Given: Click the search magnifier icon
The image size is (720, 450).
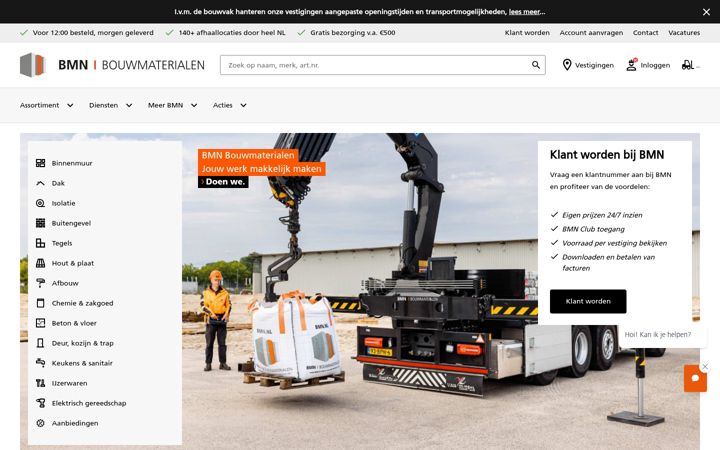Looking at the screenshot, I should coord(535,65).
